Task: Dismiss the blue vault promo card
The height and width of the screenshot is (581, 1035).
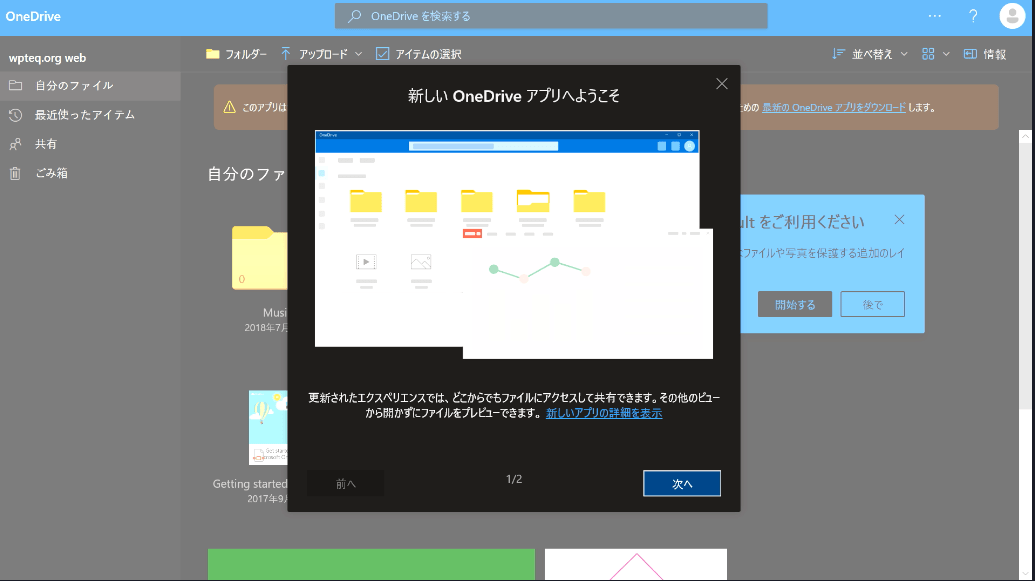Action: (x=899, y=219)
